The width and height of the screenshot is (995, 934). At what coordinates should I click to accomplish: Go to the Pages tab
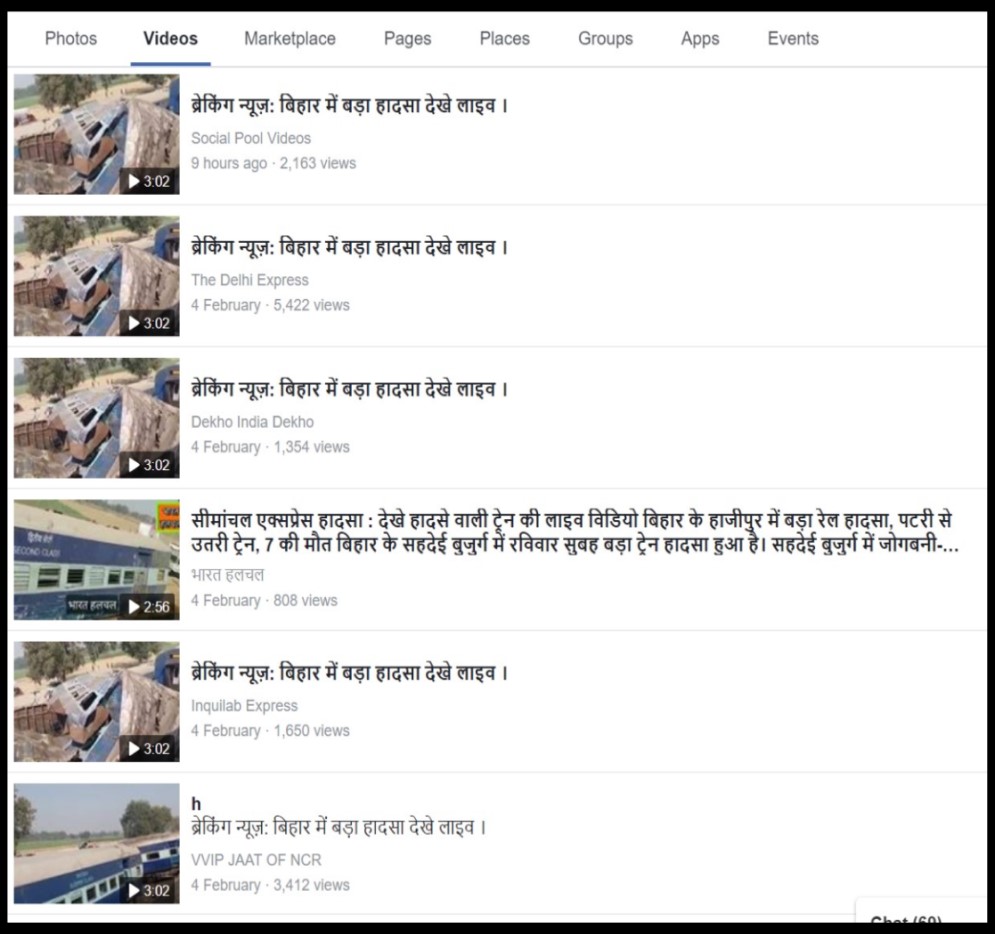pos(407,39)
